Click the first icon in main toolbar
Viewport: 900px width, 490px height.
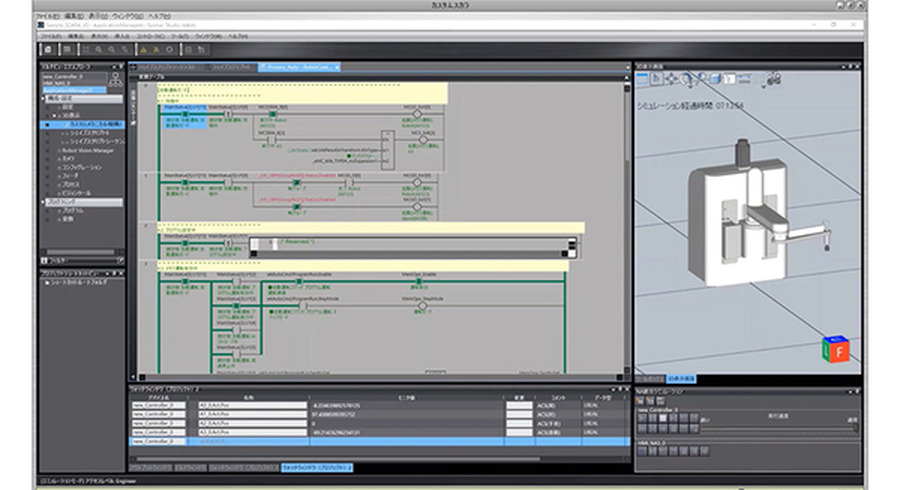[x=47, y=48]
